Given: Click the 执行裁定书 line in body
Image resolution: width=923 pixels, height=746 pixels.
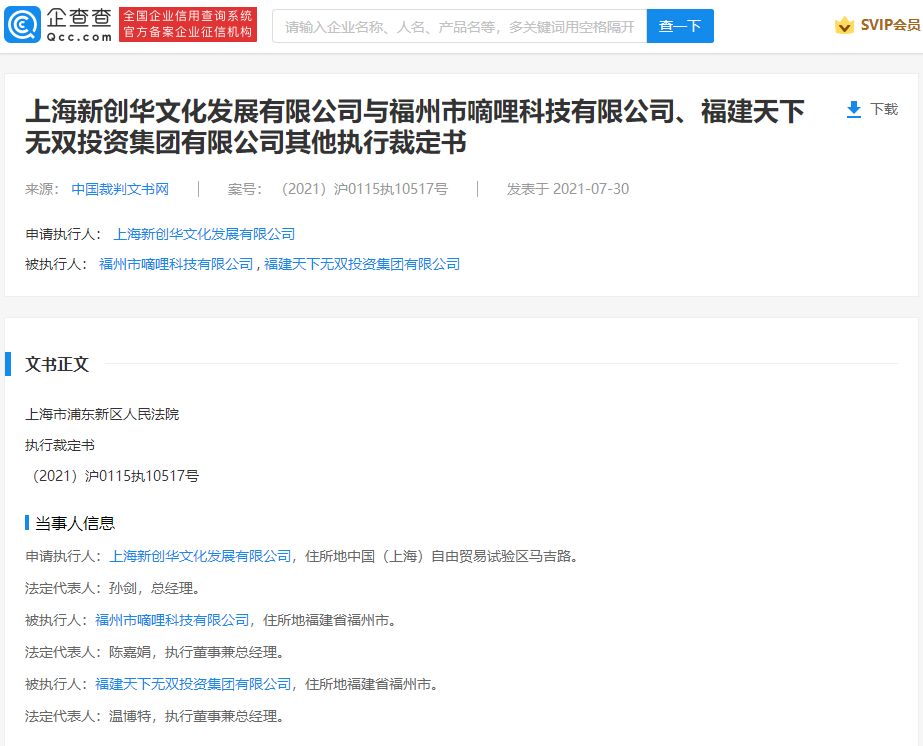Looking at the screenshot, I should 60,445.
